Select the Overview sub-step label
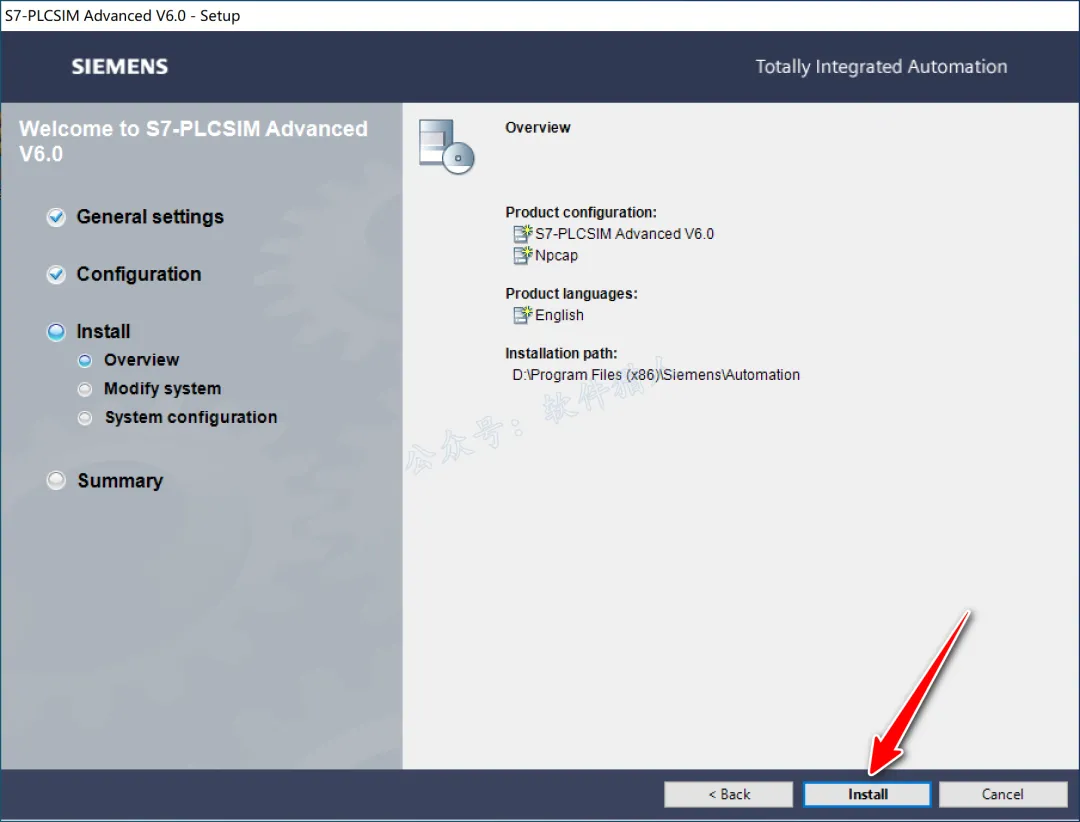1080x822 pixels. click(141, 360)
